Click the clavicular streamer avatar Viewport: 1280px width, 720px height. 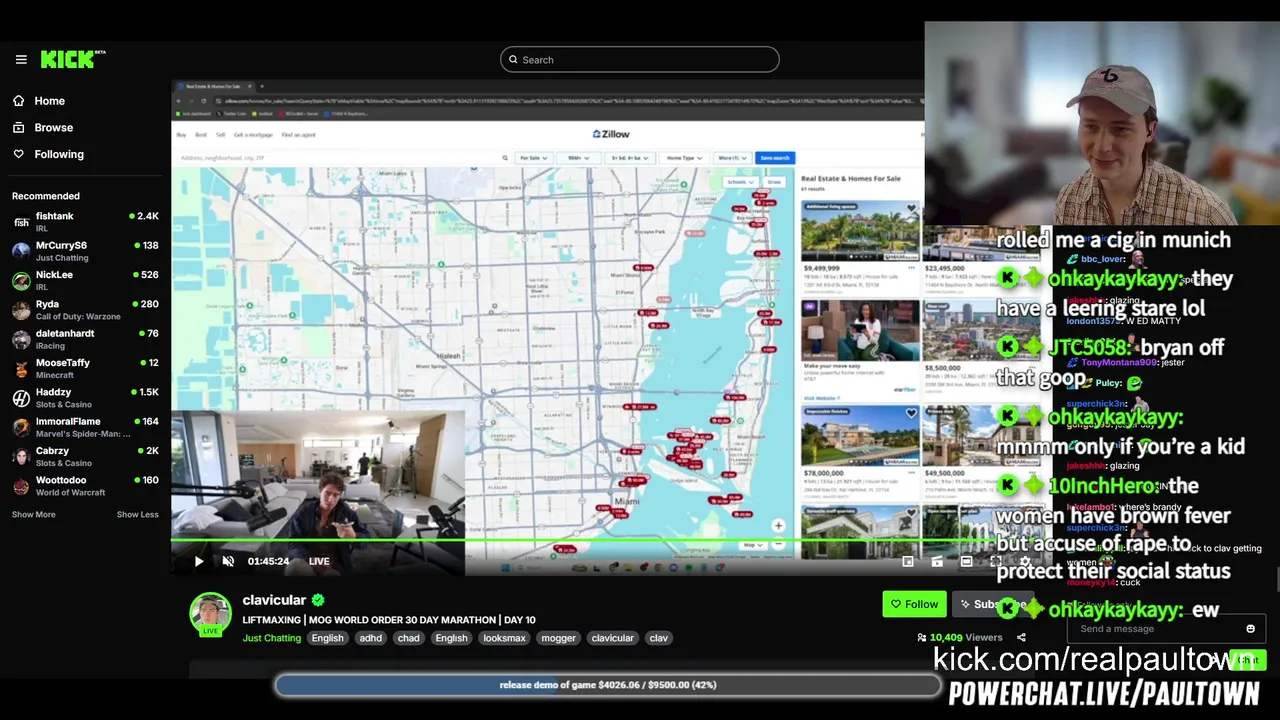click(x=211, y=612)
